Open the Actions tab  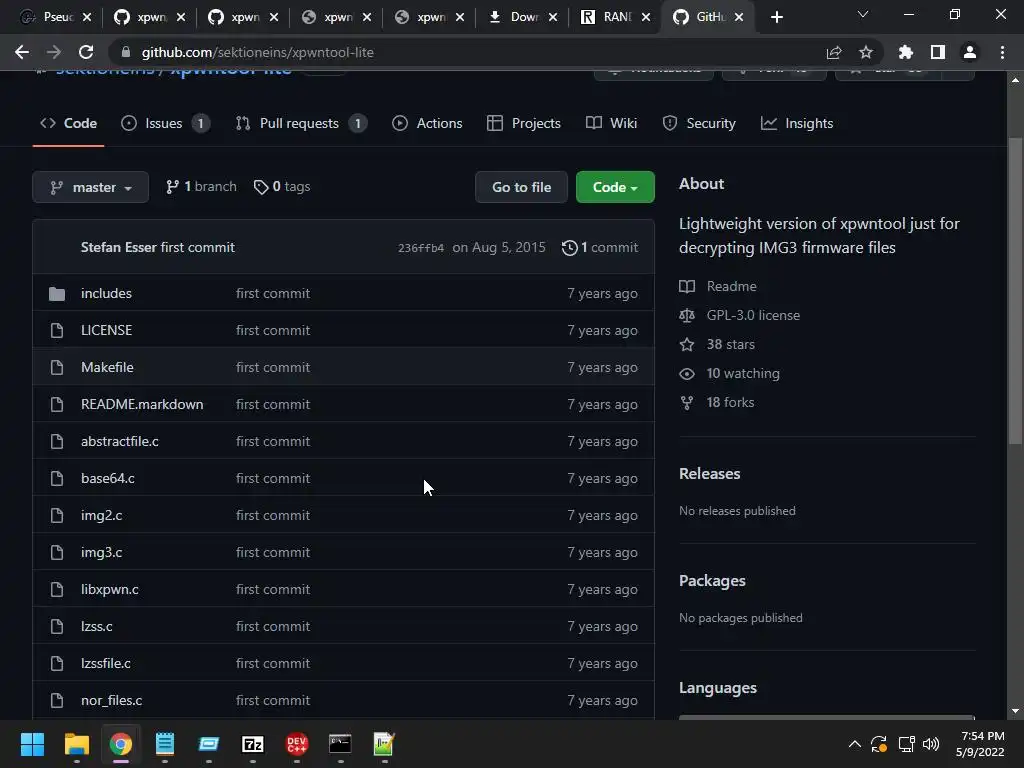[x=427, y=123]
